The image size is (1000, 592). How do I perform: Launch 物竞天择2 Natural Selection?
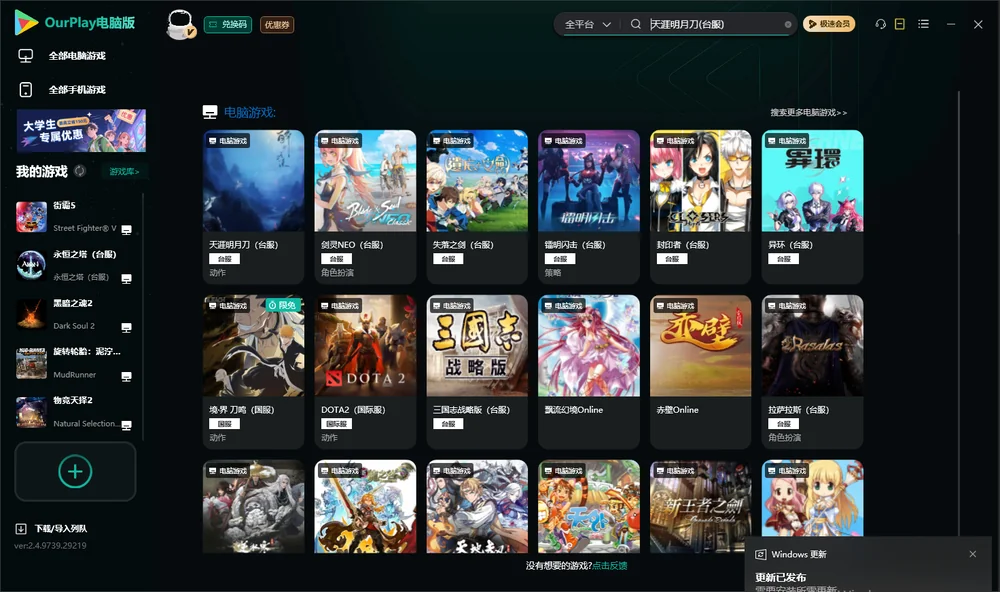(74, 412)
